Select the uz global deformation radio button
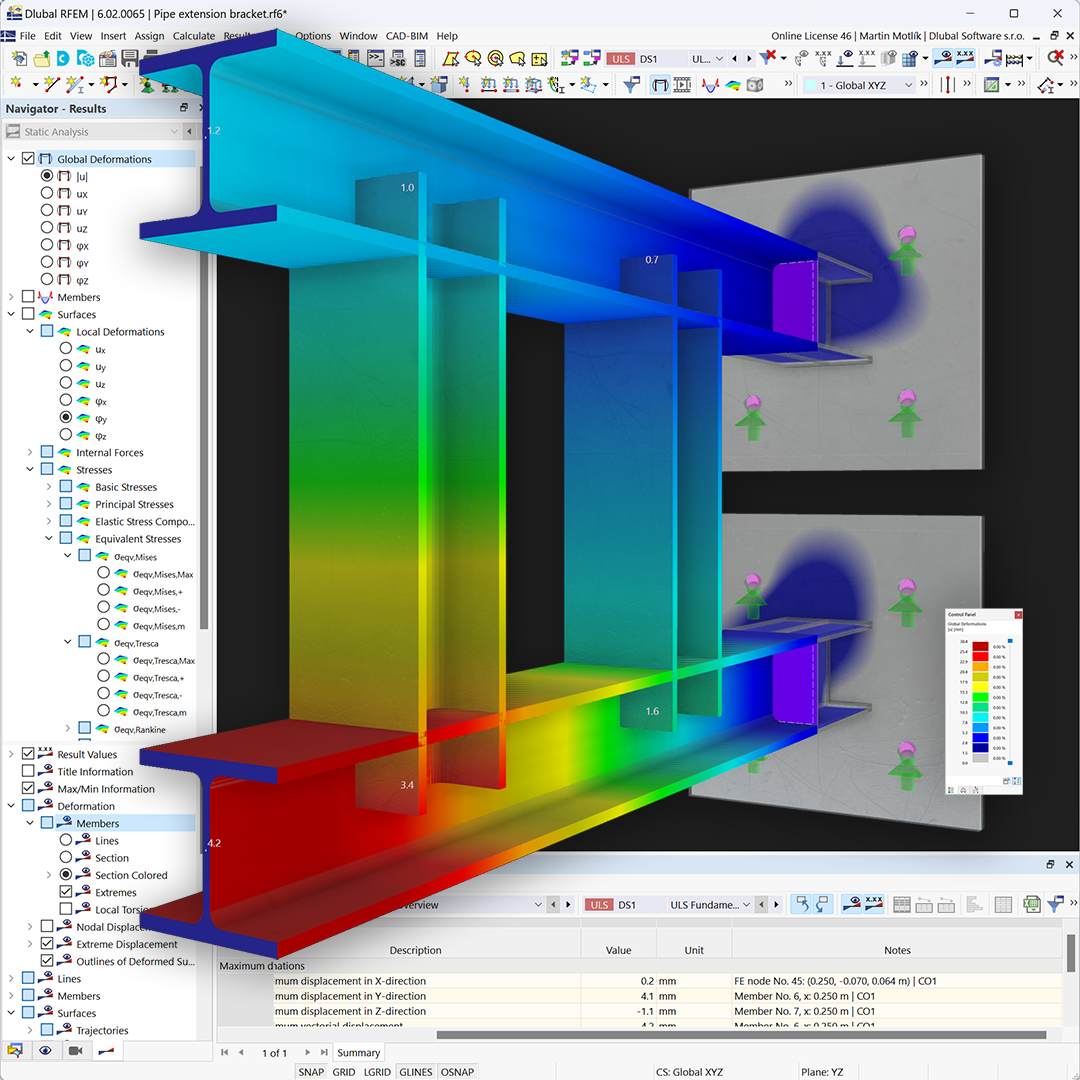Screen dimensions: 1080x1080 coord(47,227)
